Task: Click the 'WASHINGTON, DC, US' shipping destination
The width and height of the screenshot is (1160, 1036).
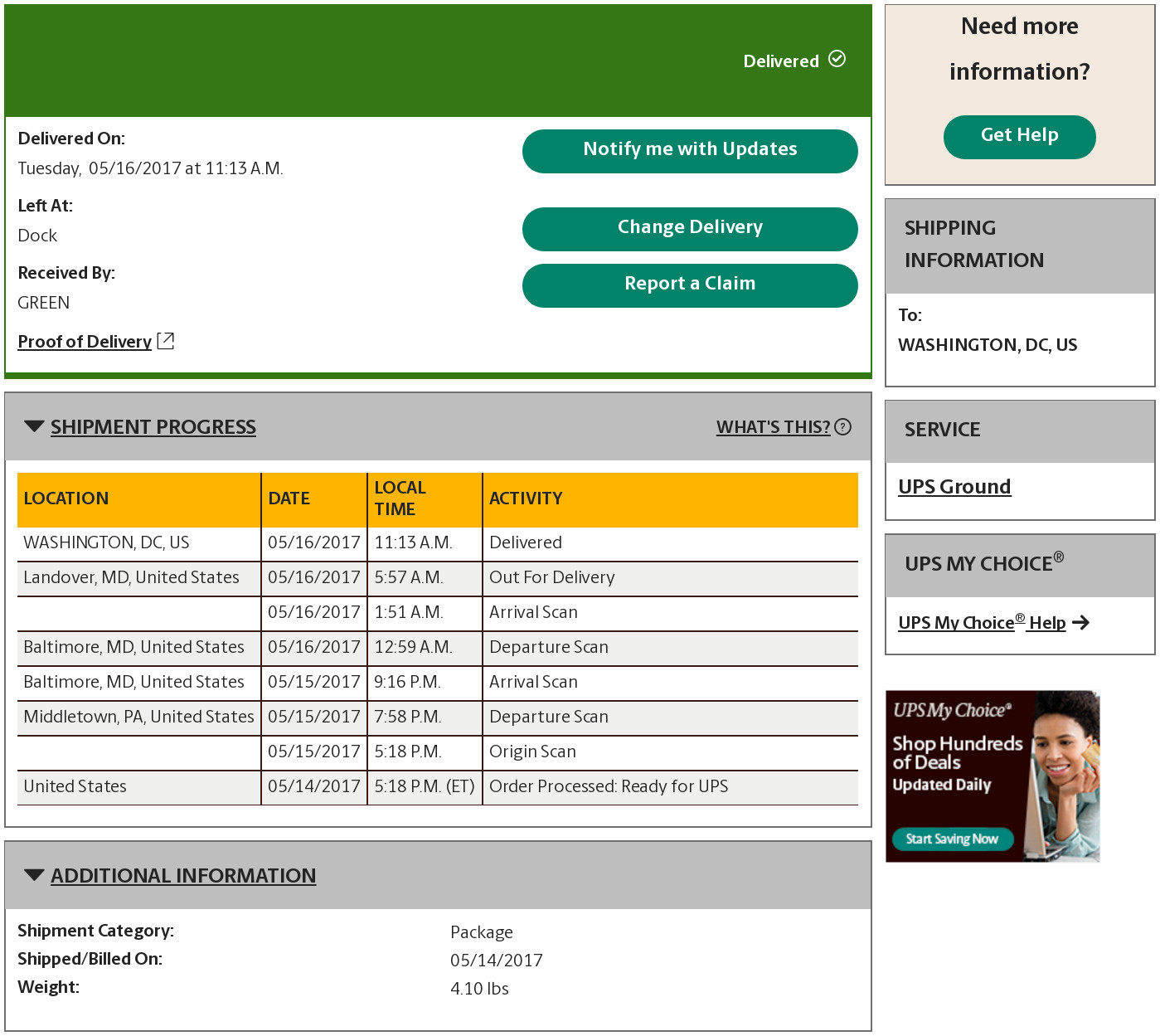Action: [988, 345]
